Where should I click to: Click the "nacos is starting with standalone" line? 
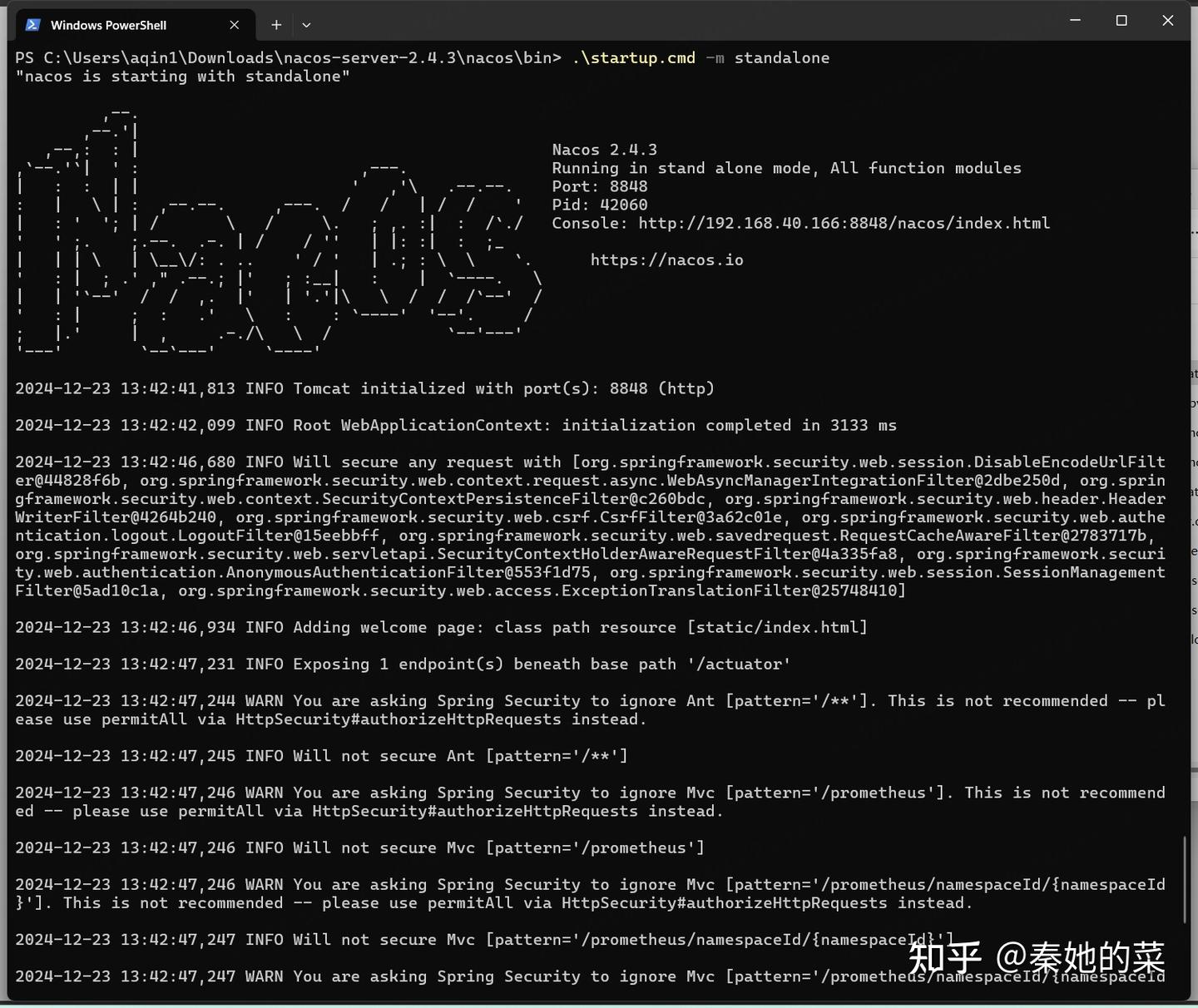(x=182, y=76)
